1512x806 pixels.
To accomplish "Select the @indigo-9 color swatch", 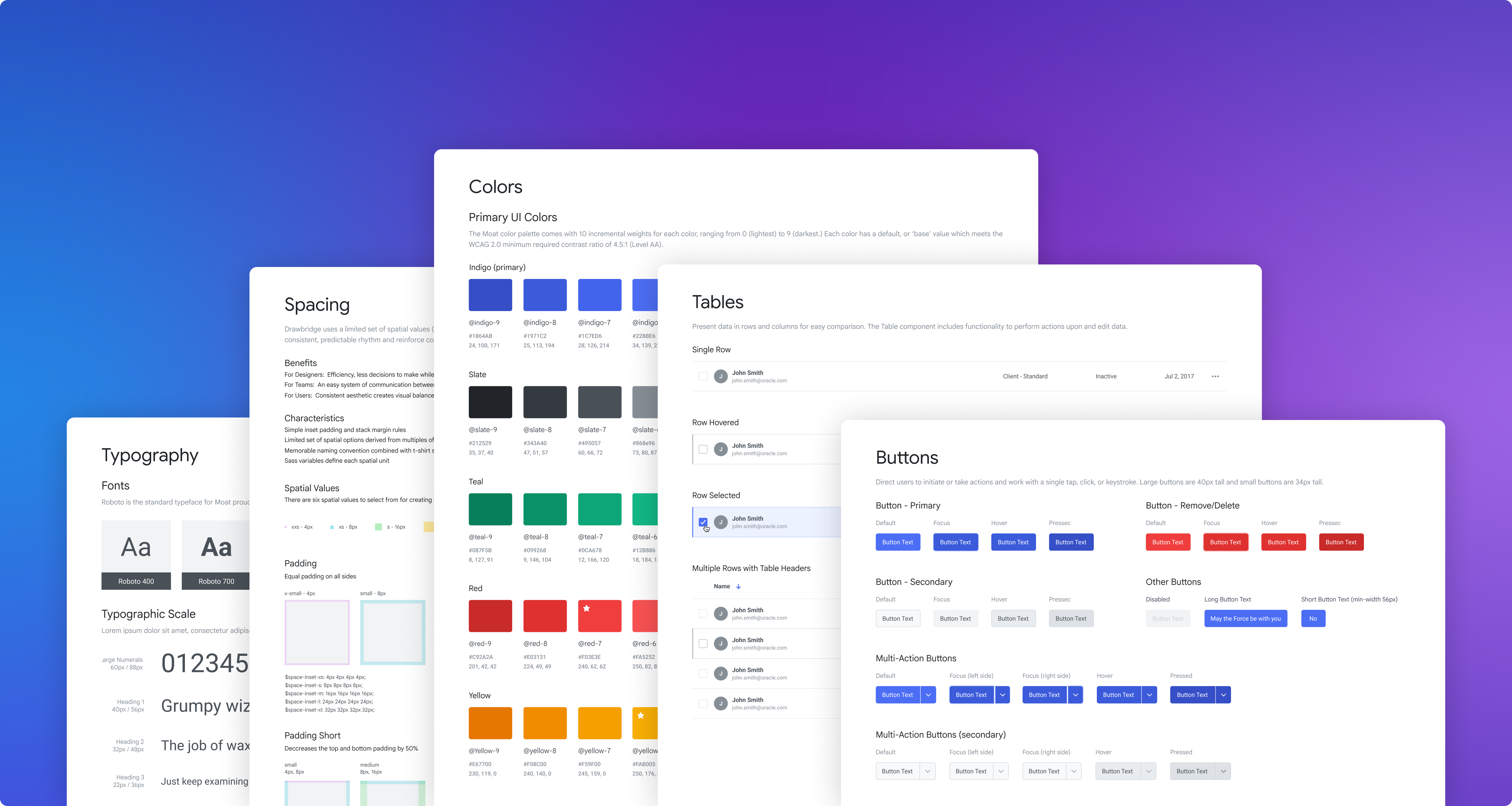I will click(490, 295).
